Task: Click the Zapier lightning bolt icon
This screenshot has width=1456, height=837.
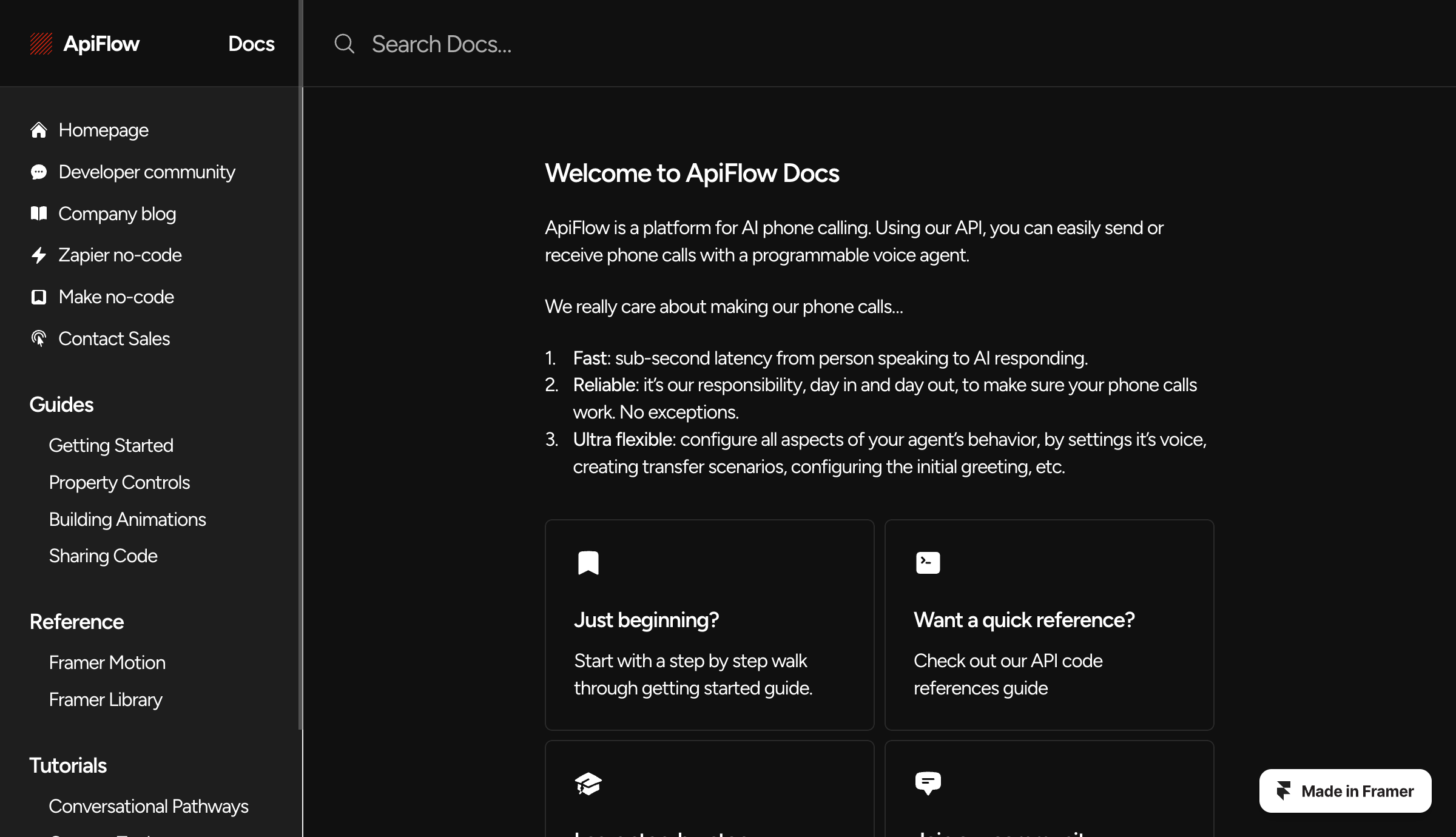Action: [39, 255]
